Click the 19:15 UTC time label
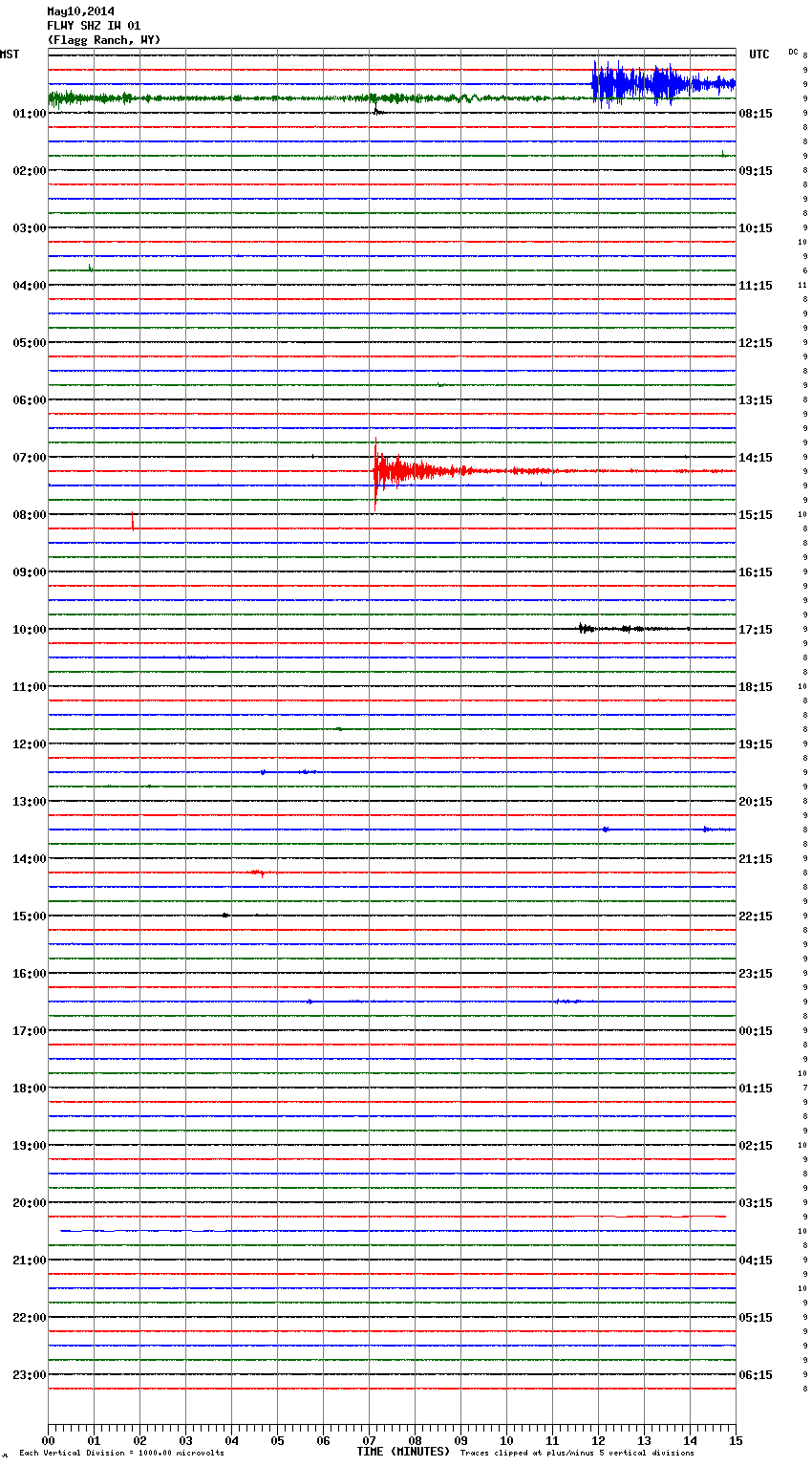Image resolution: width=812 pixels, height=1466 pixels. [756, 744]
